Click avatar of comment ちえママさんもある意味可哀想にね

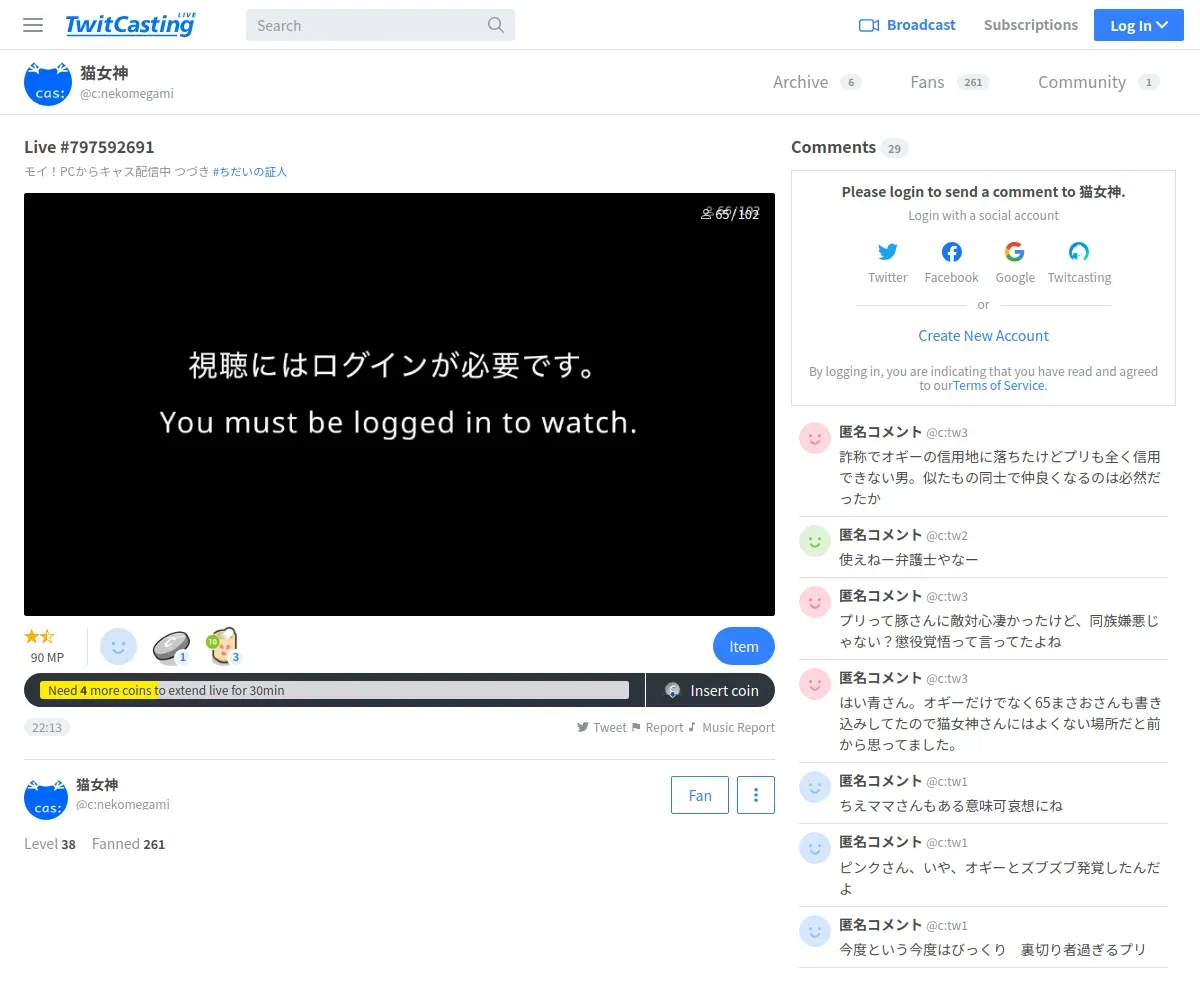pyautogui.click(x=815, y=787)
